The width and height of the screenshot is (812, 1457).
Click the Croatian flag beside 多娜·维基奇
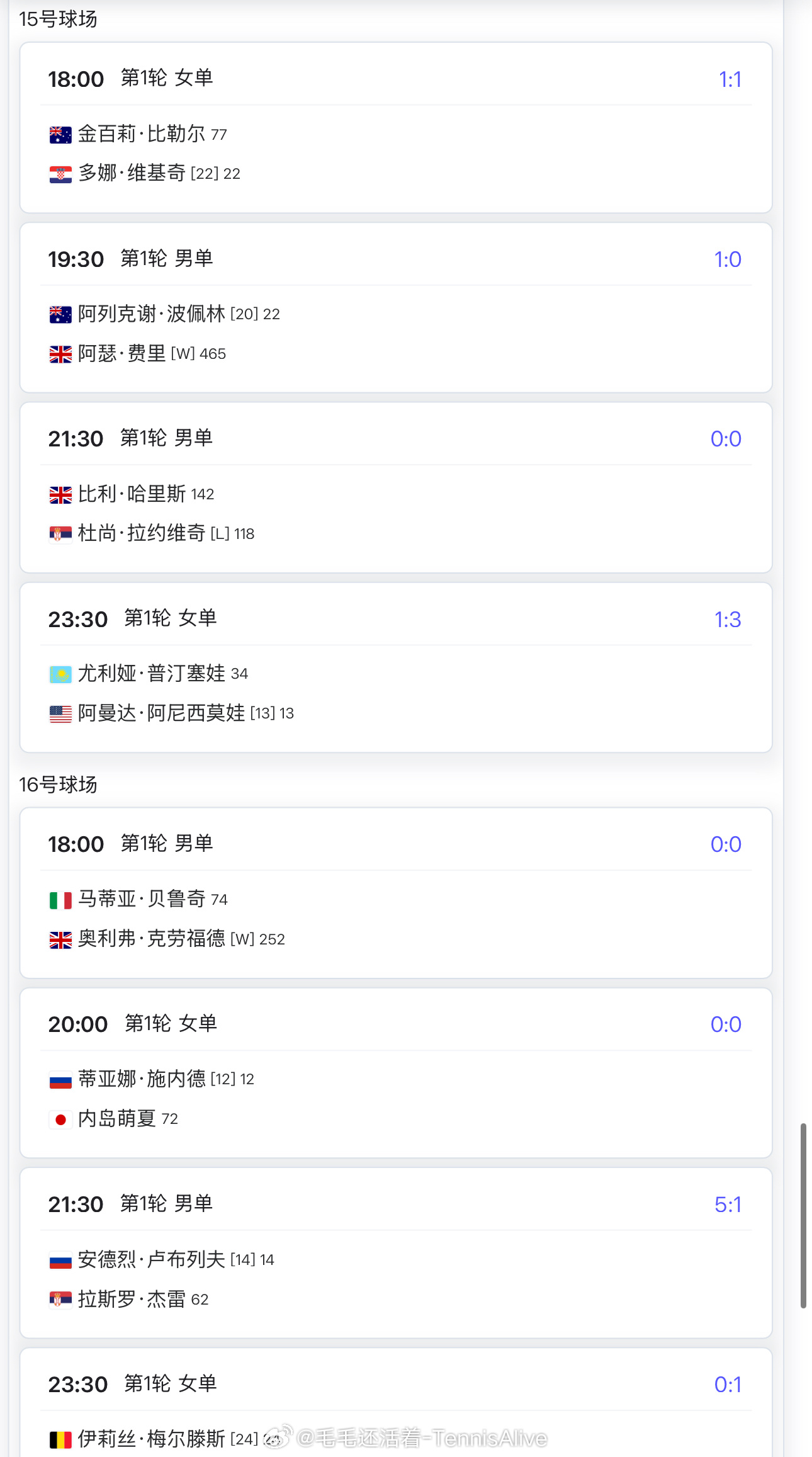pyautogui.click(x=60, y=174)
